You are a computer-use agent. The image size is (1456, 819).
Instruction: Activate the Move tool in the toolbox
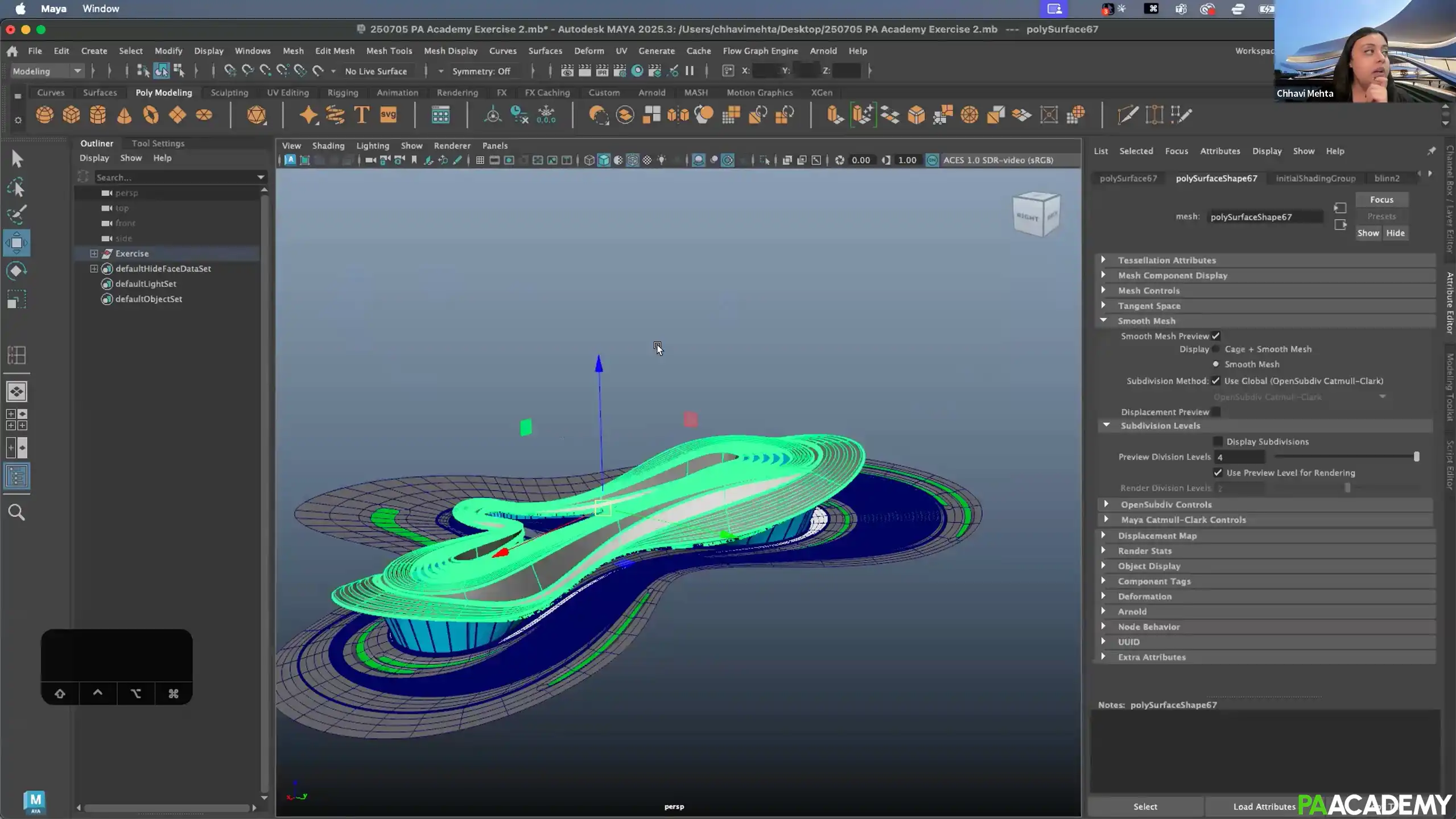point(17,243)
